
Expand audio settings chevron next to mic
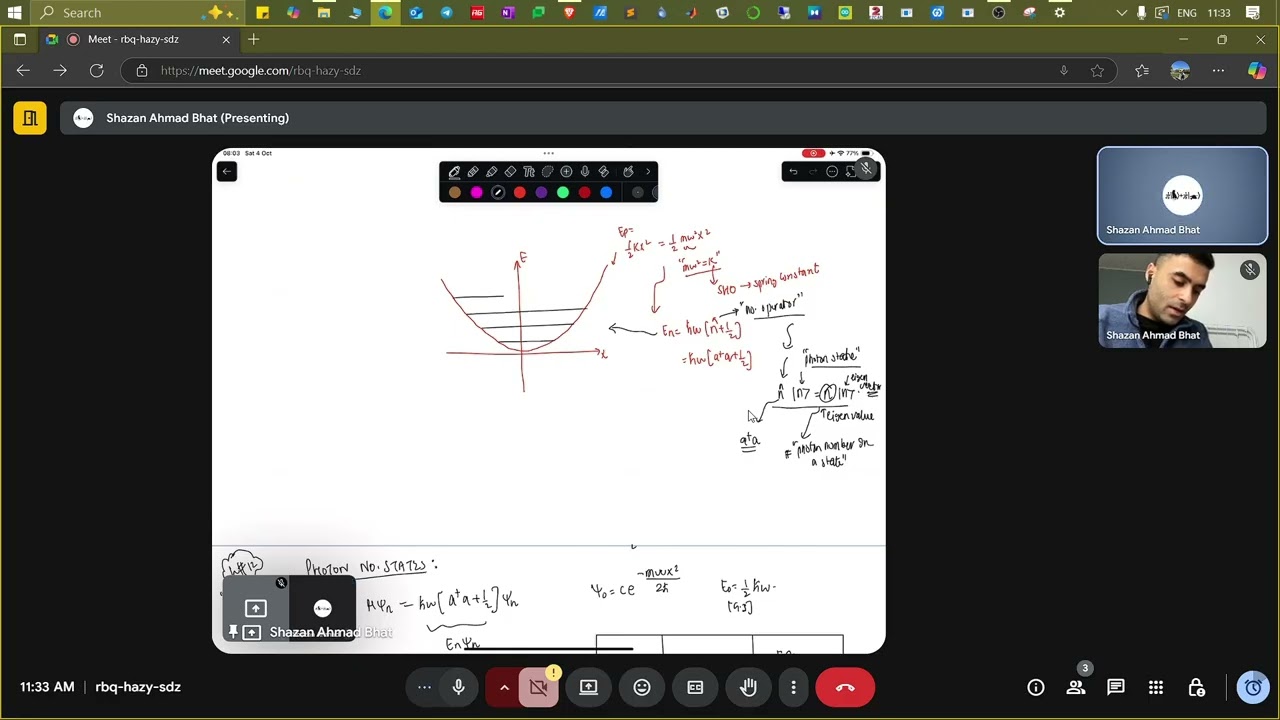pyautogui.click(x=504, y=687)
